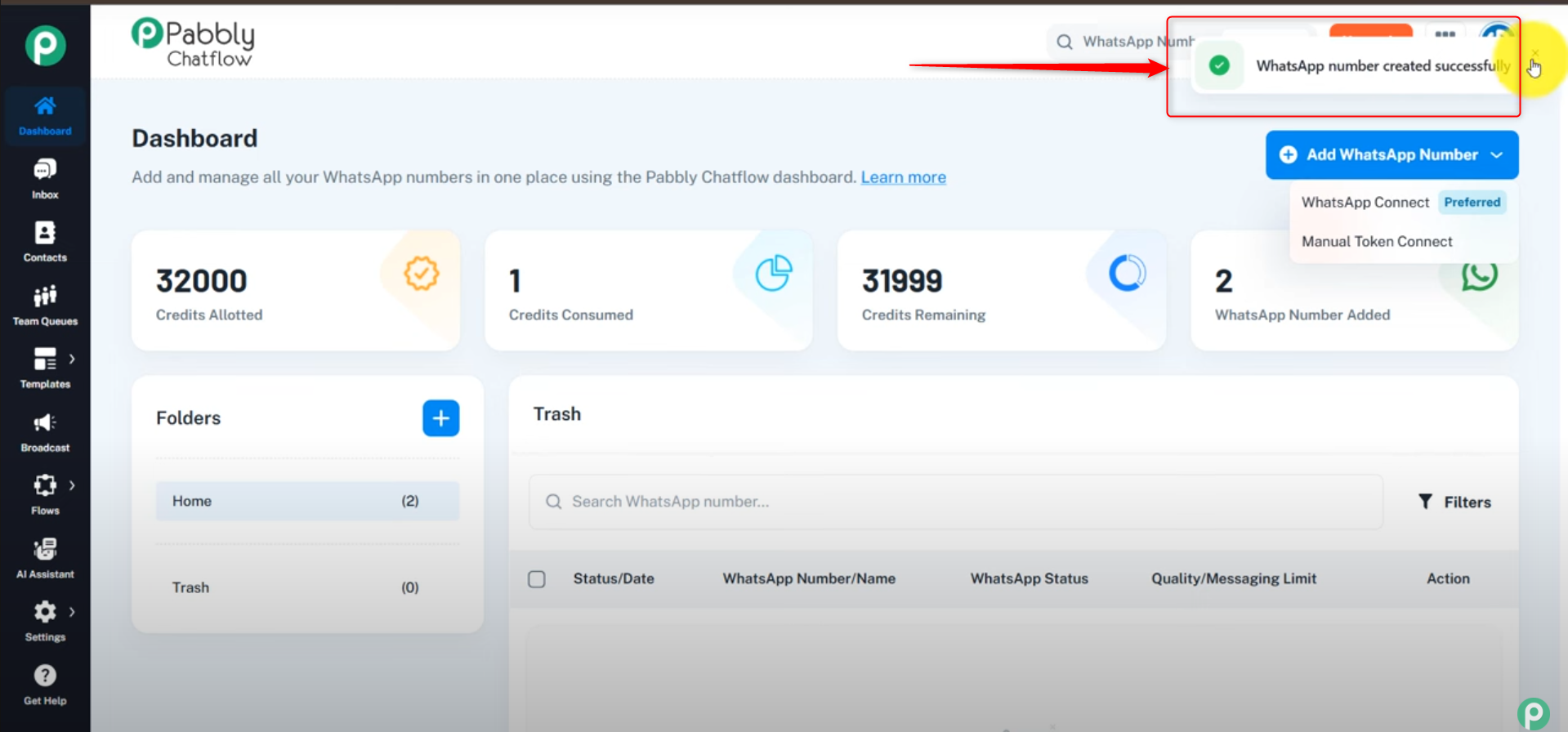The height and width of the screenshot is (732, 1568).
Task: Click the WhatsApp Status column header
Action: click(1029, 578)
